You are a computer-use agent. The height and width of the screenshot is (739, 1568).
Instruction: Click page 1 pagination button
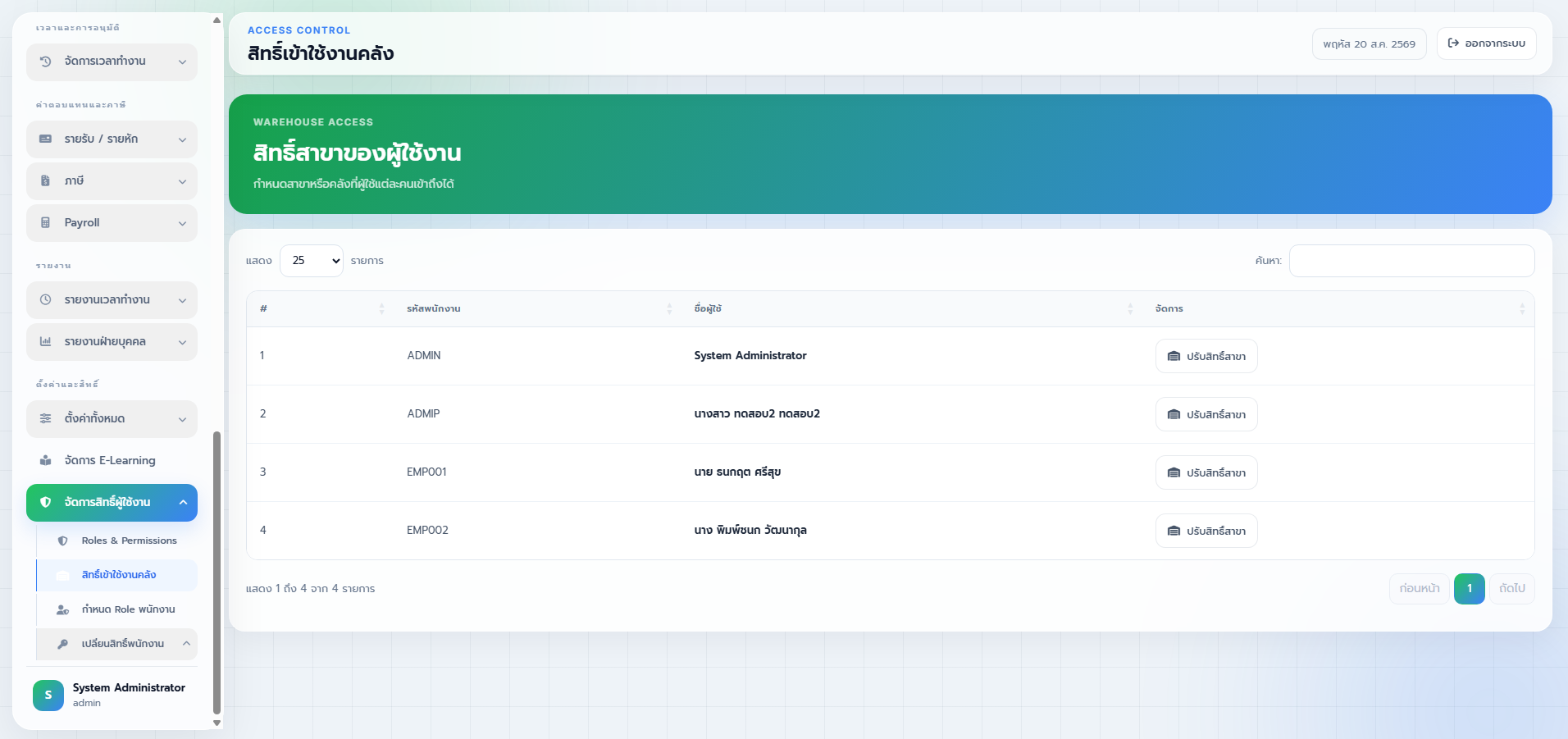1470,589
